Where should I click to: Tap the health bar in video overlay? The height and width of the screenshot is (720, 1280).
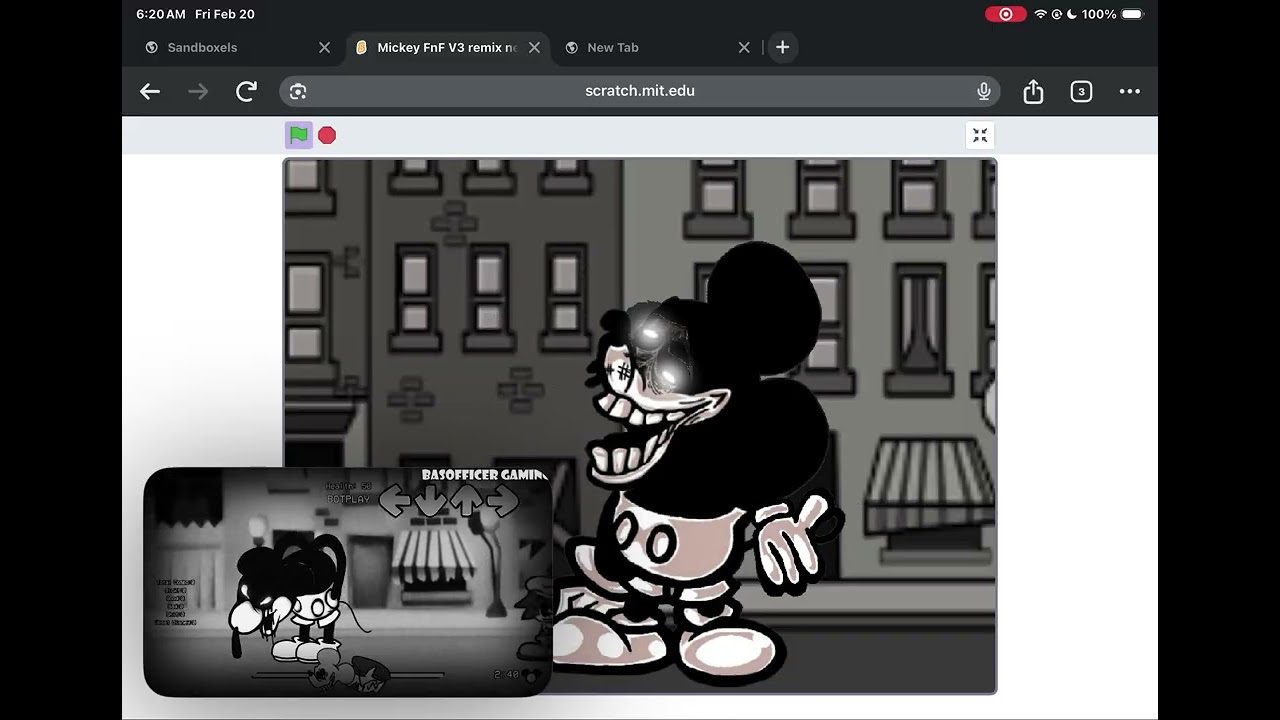click(348, 675)
